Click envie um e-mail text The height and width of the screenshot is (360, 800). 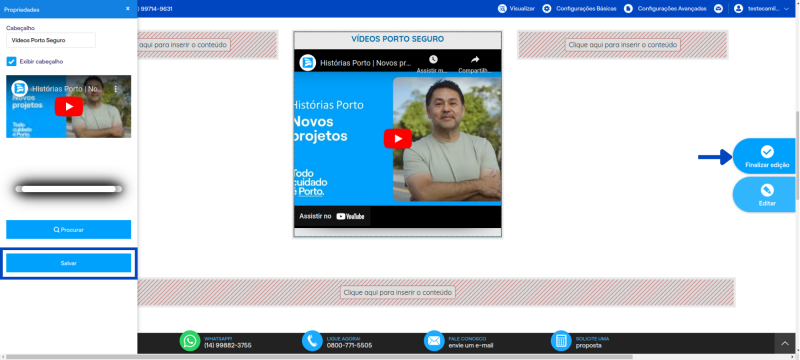(x=471, y=345)
